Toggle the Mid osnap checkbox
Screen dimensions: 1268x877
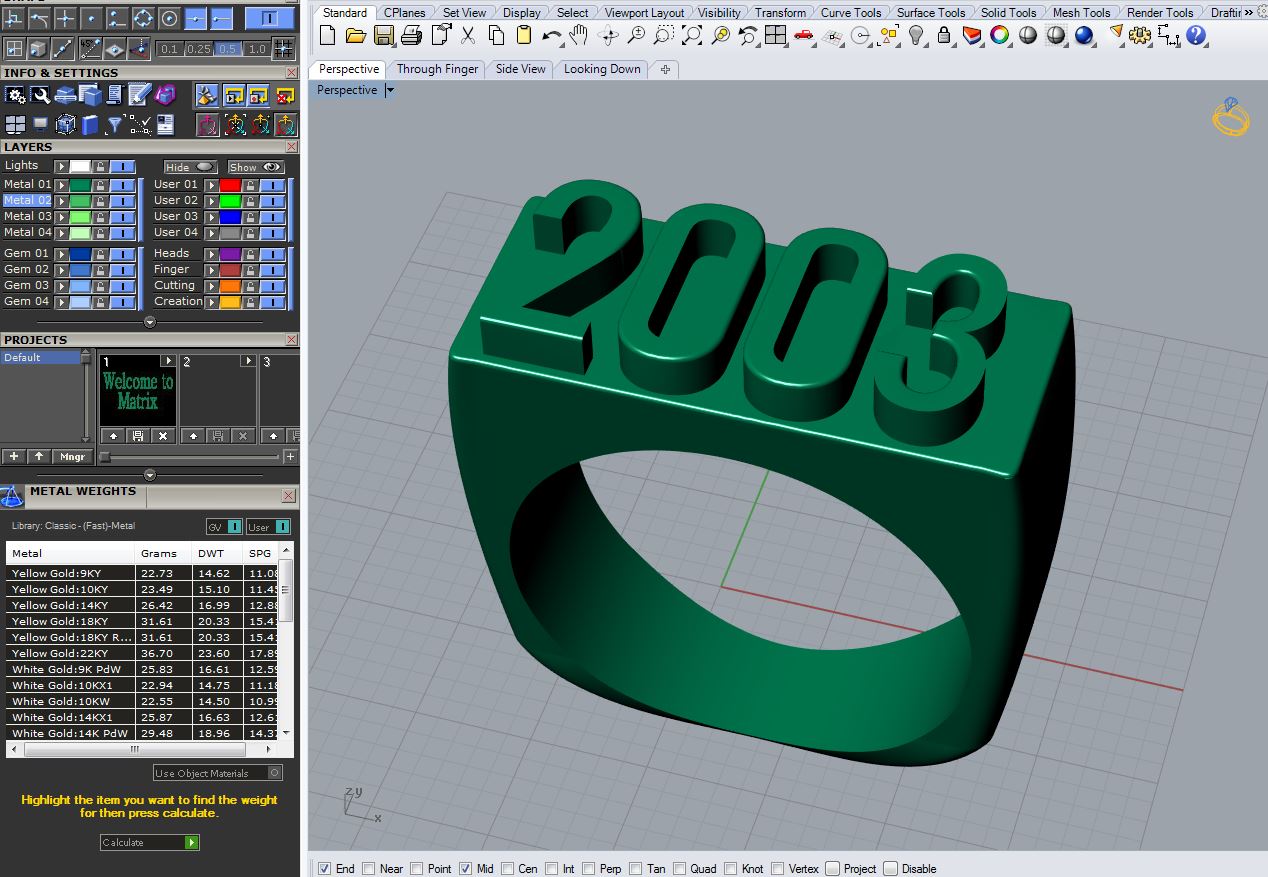[465, 868]
